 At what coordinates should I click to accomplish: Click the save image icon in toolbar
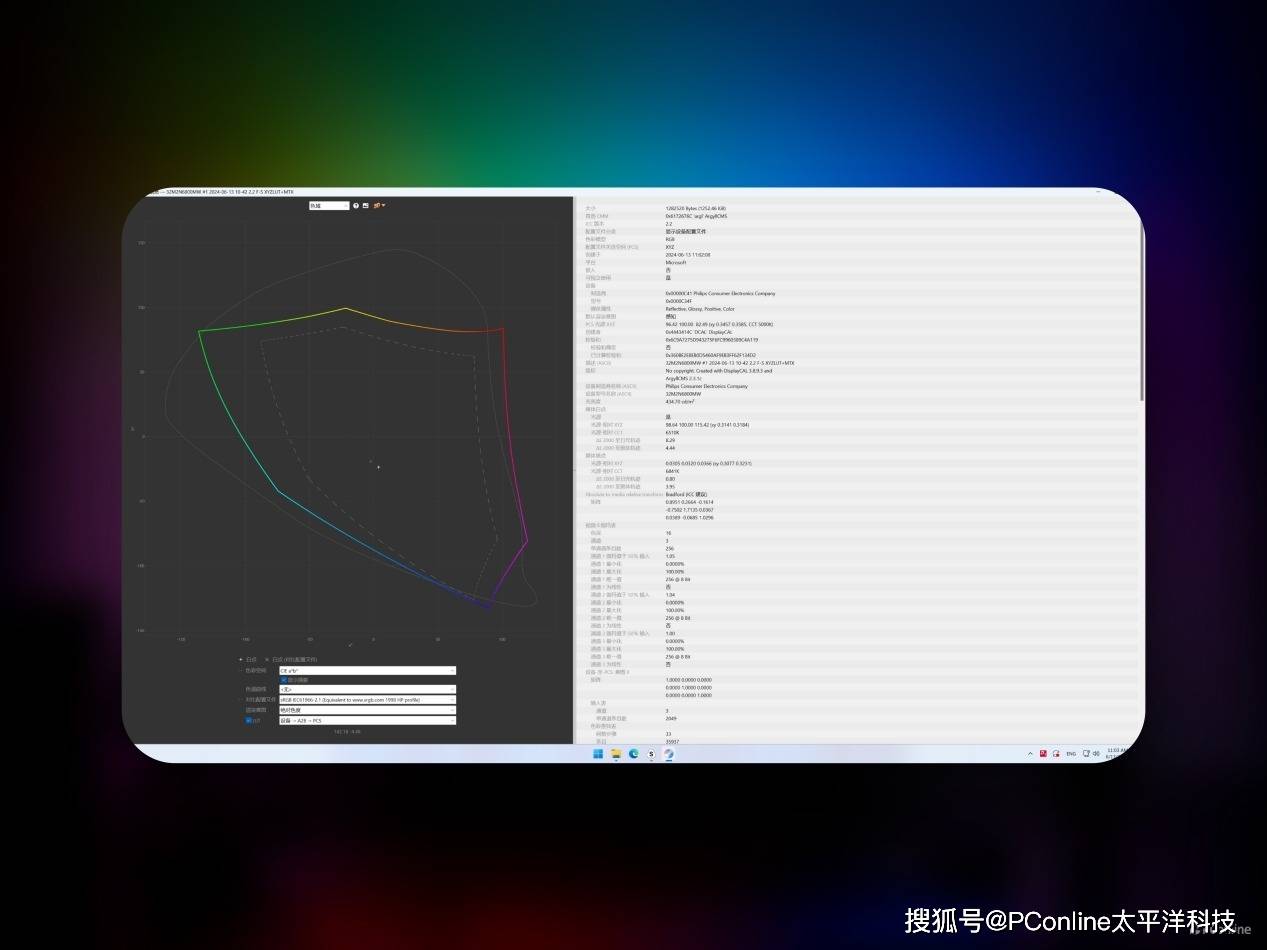[x=366, y=206]
